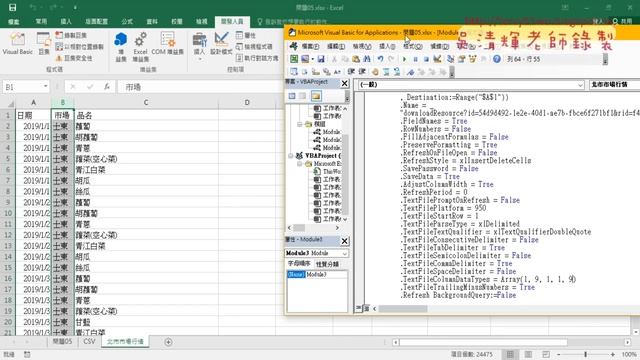Open the Name Box dropdown arrow
Screen dimensions: 640x360
point(45,87)
